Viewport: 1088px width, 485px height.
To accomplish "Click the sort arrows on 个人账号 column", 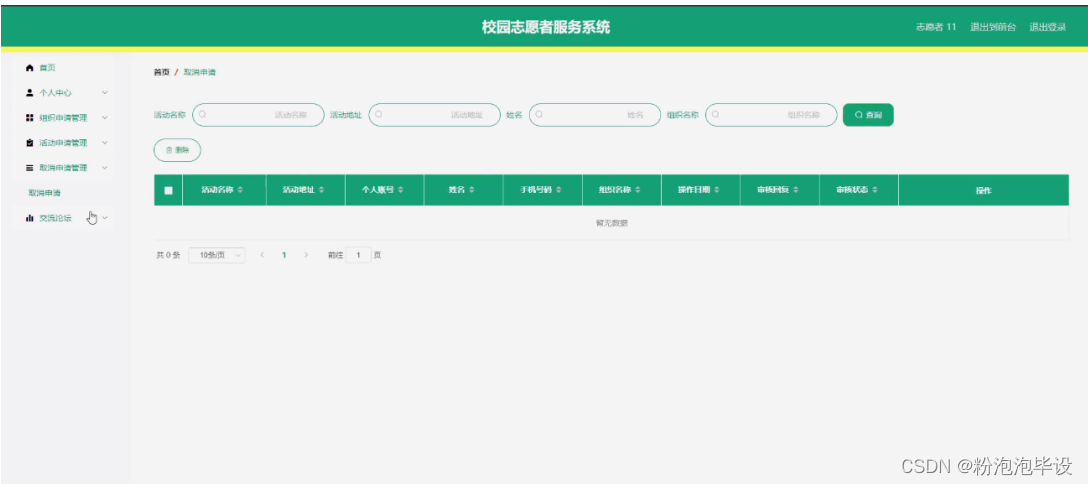I will [x=400, y=190].
